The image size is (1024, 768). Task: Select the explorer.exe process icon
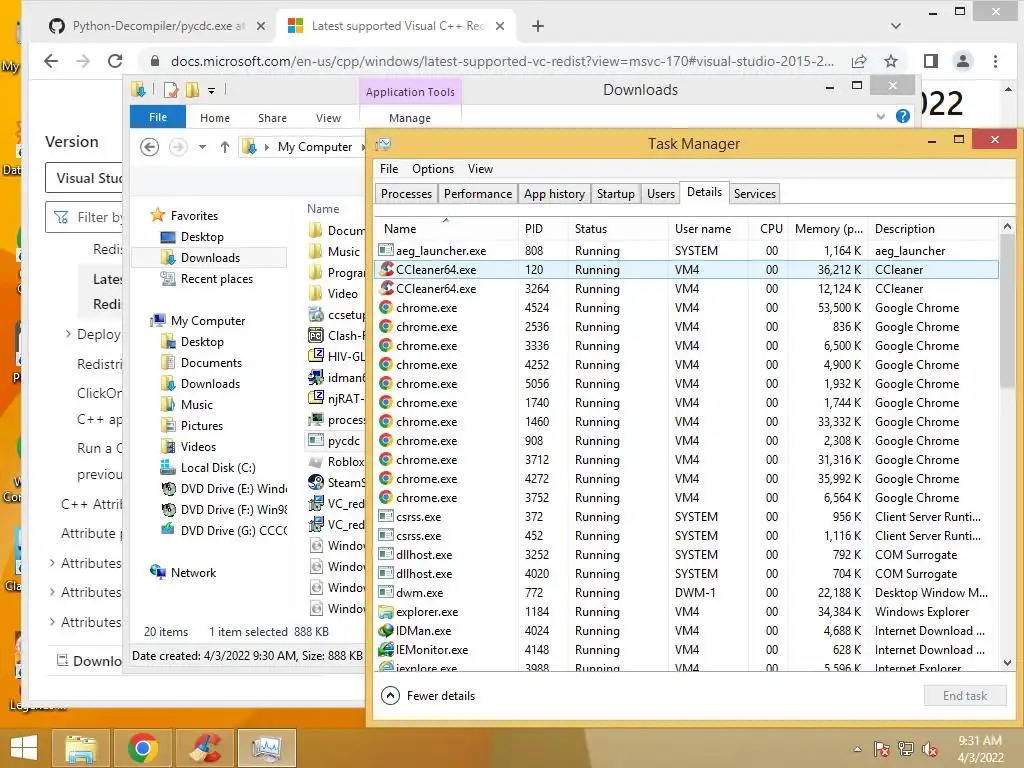pos(386,612)
